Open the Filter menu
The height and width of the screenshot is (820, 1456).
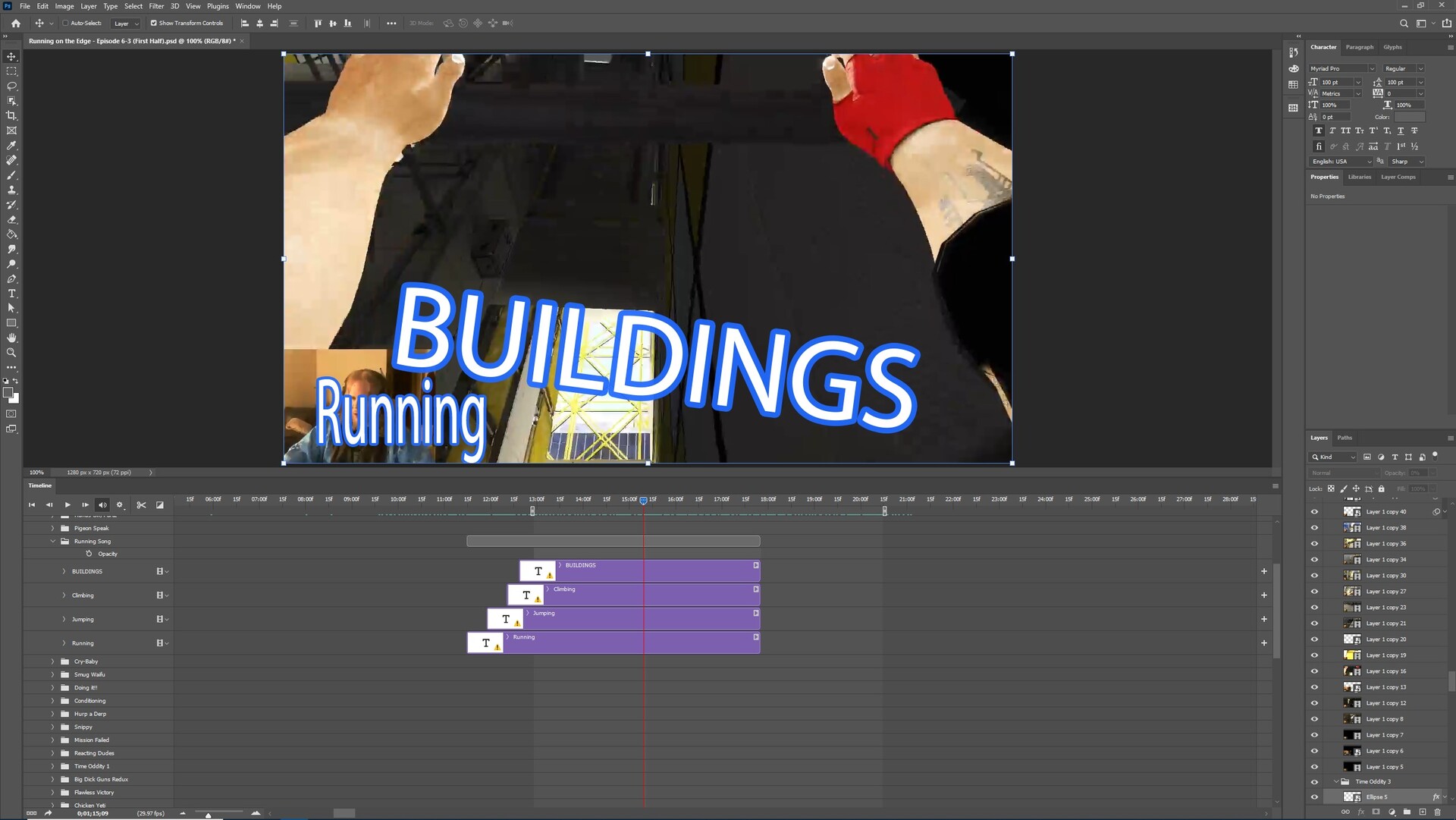156,6
